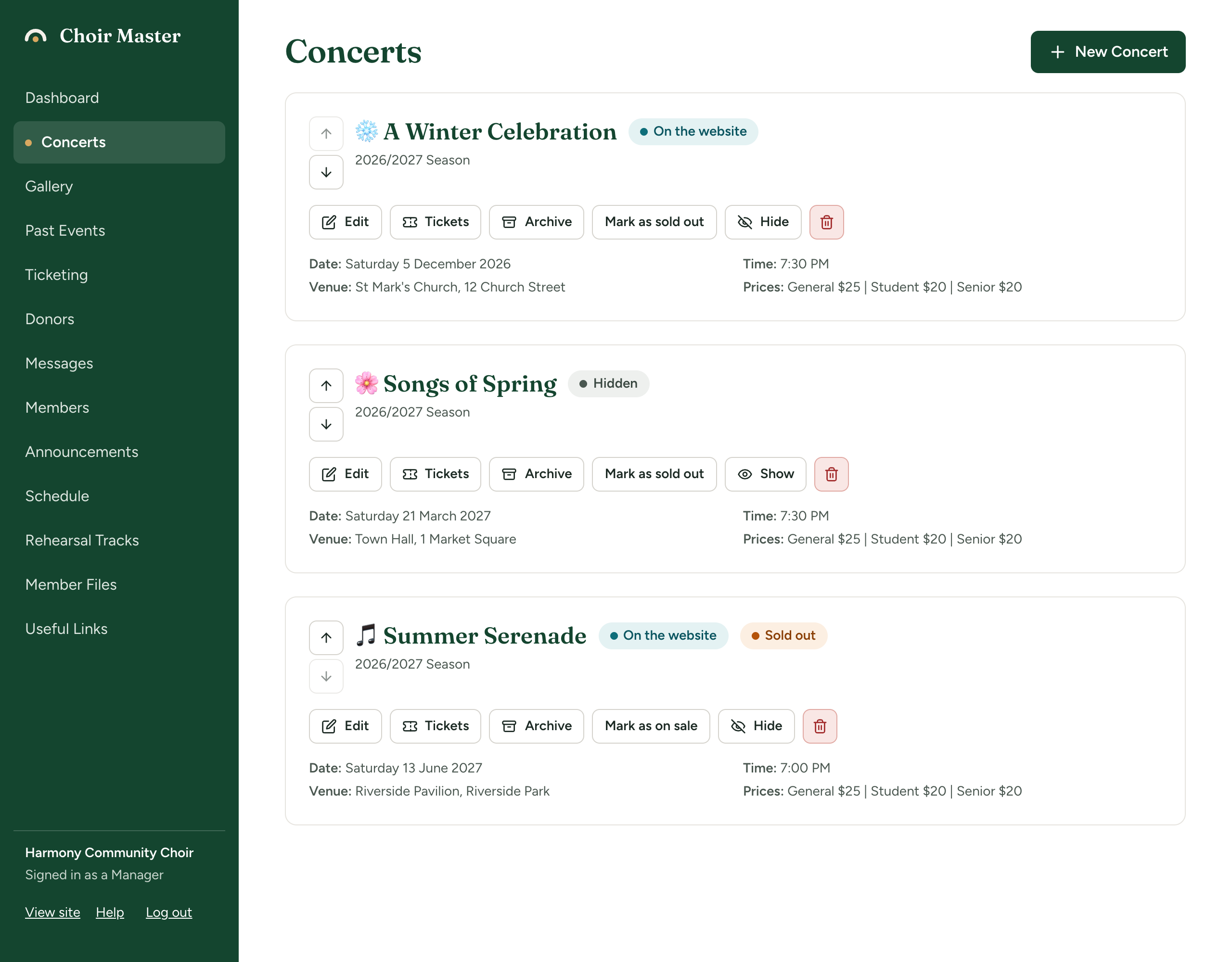Screen dimensions: 1232x962
Task: Archive A Winter Celebration concert
Action: pyautogui.click(x=537, y=222)
